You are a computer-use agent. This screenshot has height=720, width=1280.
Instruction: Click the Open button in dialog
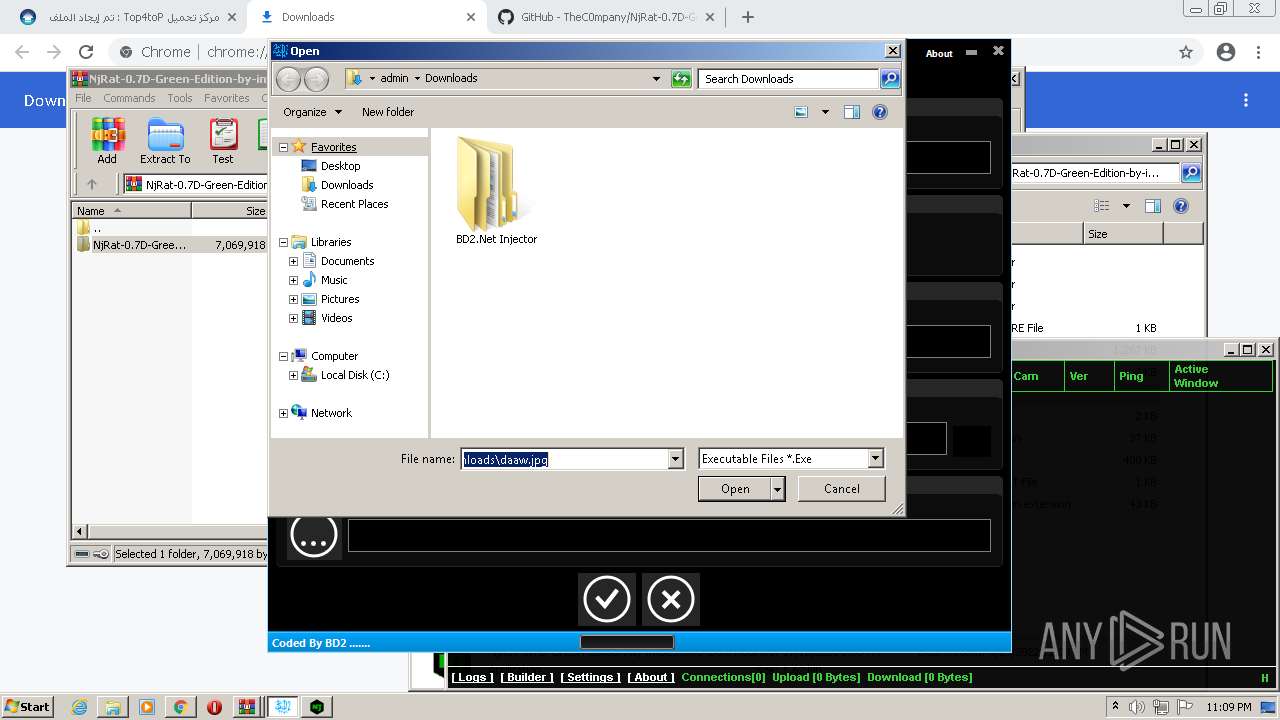735,489
